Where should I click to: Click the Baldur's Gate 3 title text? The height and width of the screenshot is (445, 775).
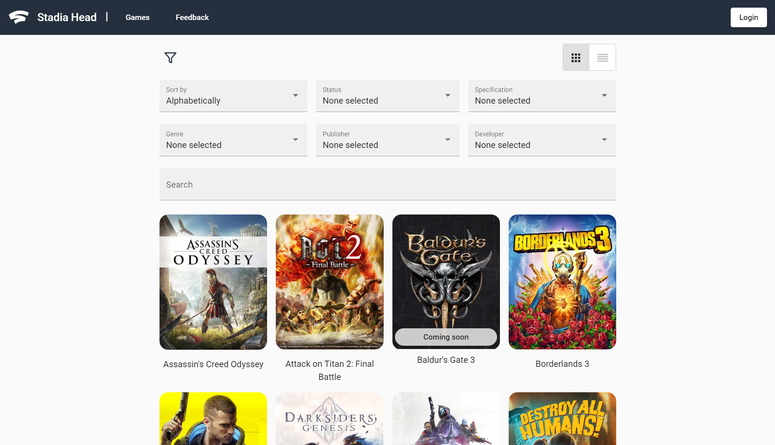tap(446, 360)
